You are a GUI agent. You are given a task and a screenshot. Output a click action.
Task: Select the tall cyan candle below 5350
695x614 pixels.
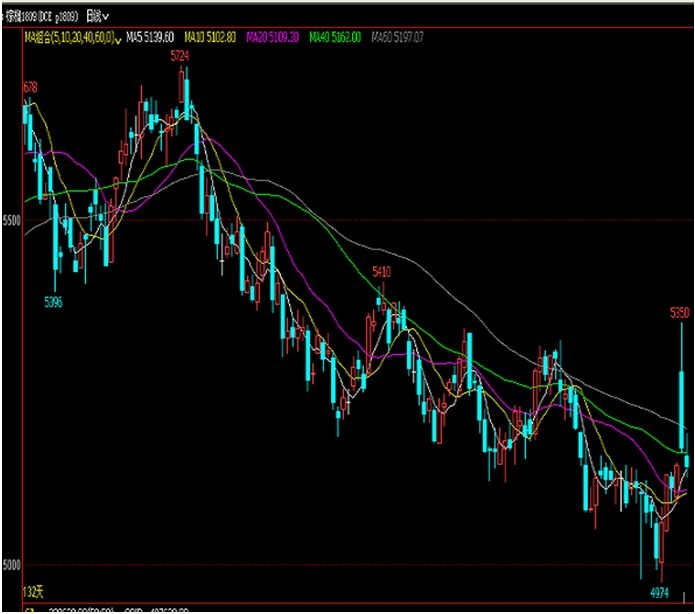coord(682,410)
